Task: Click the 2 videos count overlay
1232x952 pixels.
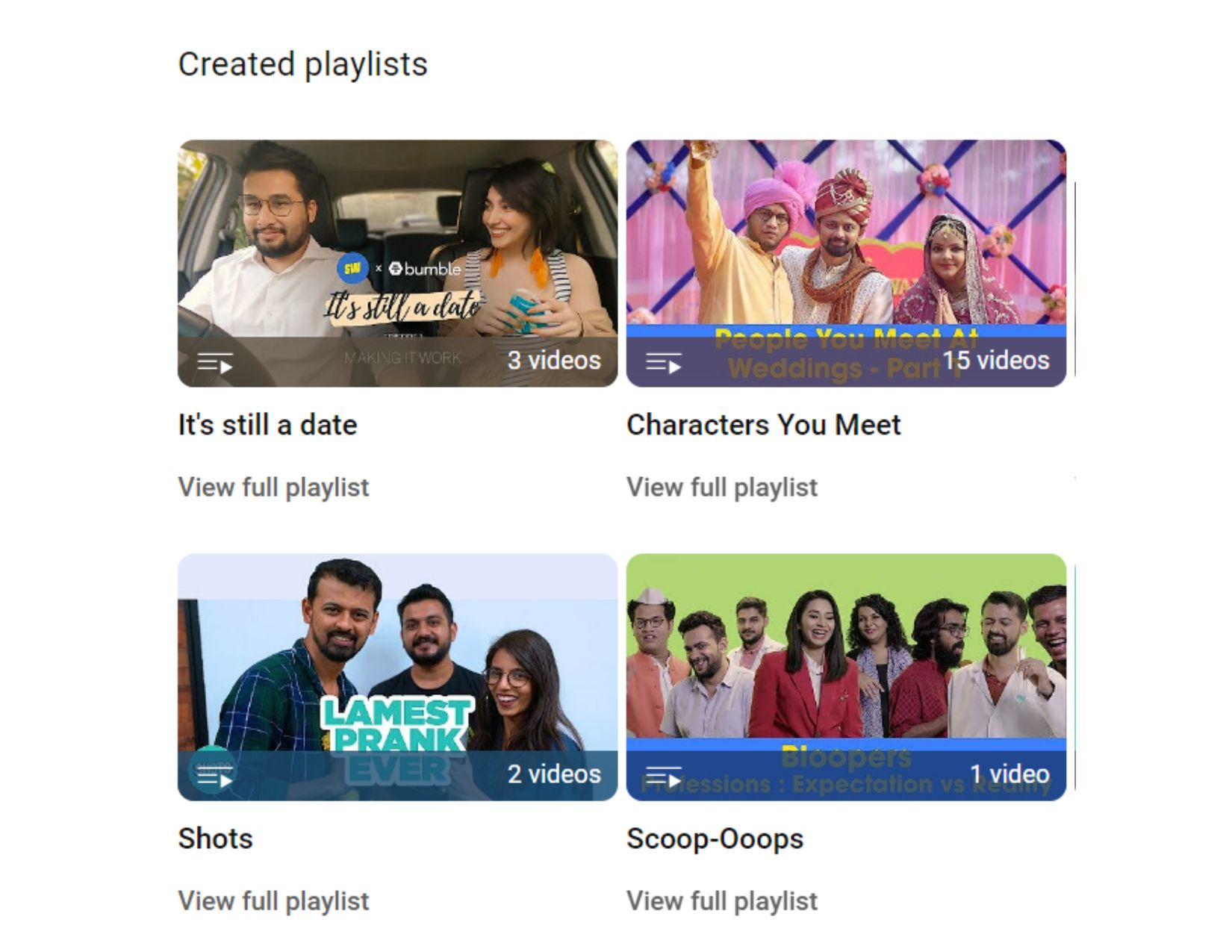Action: pyautogui.click(x=554, y=774)
